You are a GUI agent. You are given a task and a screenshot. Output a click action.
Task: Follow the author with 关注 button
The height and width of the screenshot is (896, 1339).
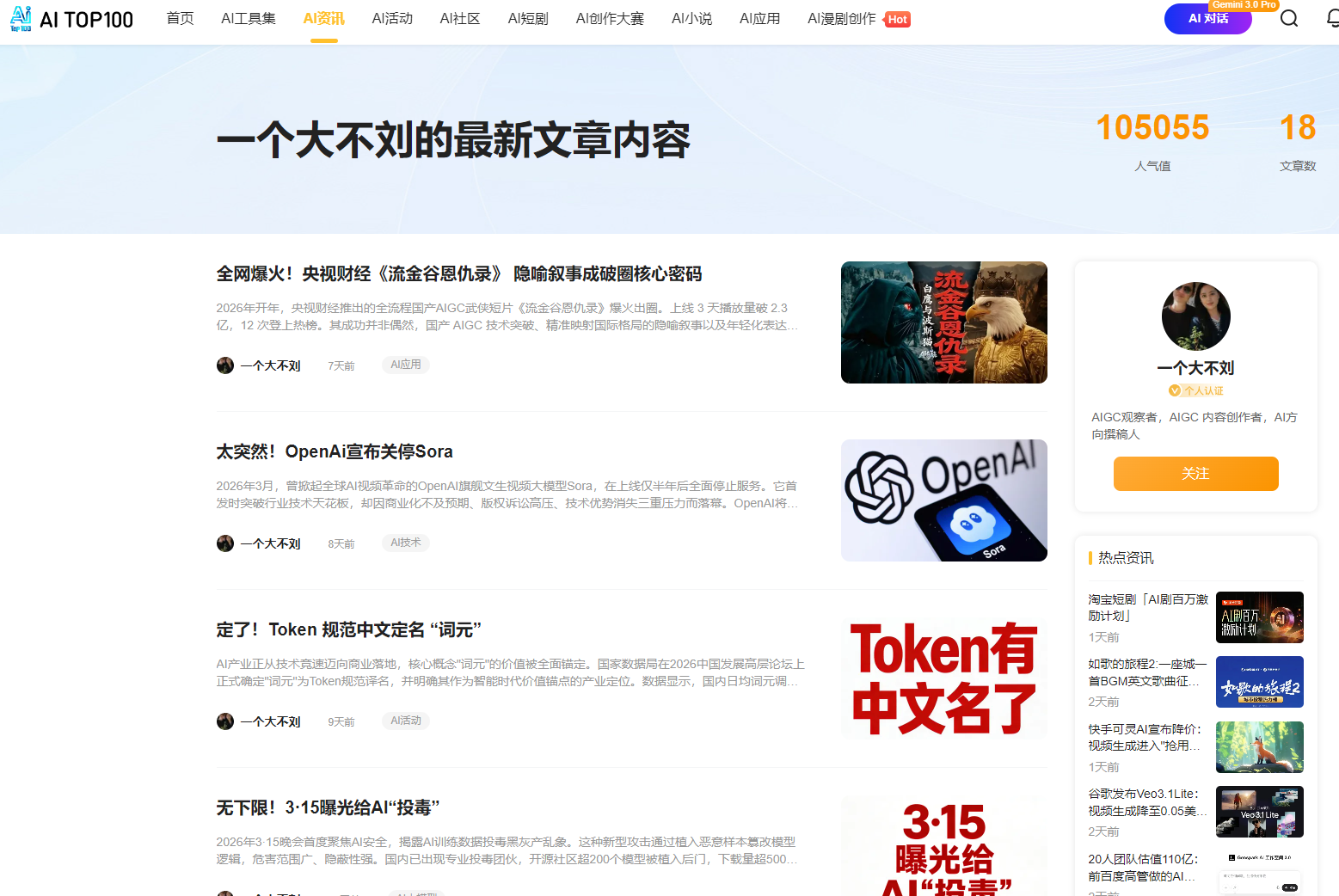(1195, 474)
